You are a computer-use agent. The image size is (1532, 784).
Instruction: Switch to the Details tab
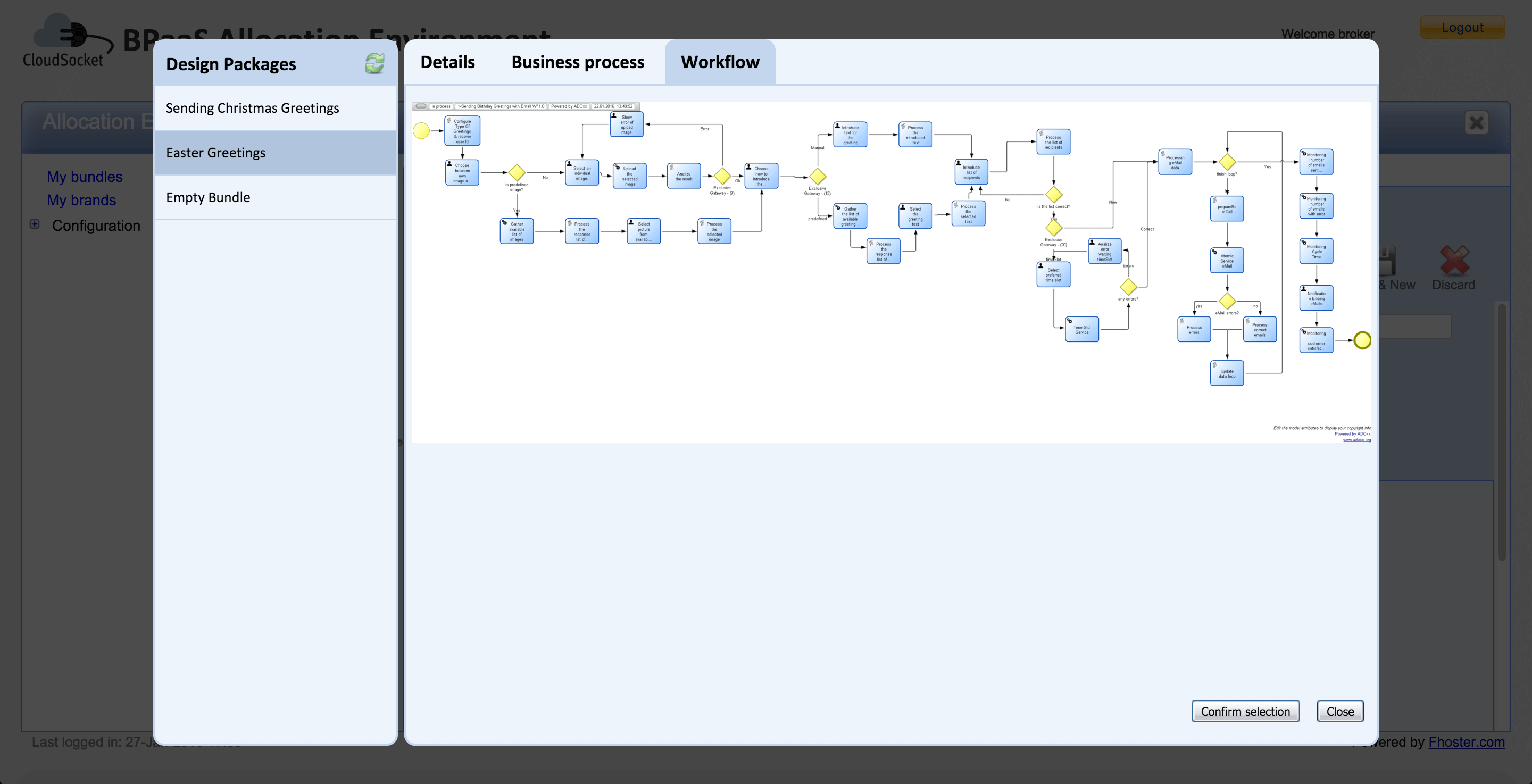coord(447,62)
